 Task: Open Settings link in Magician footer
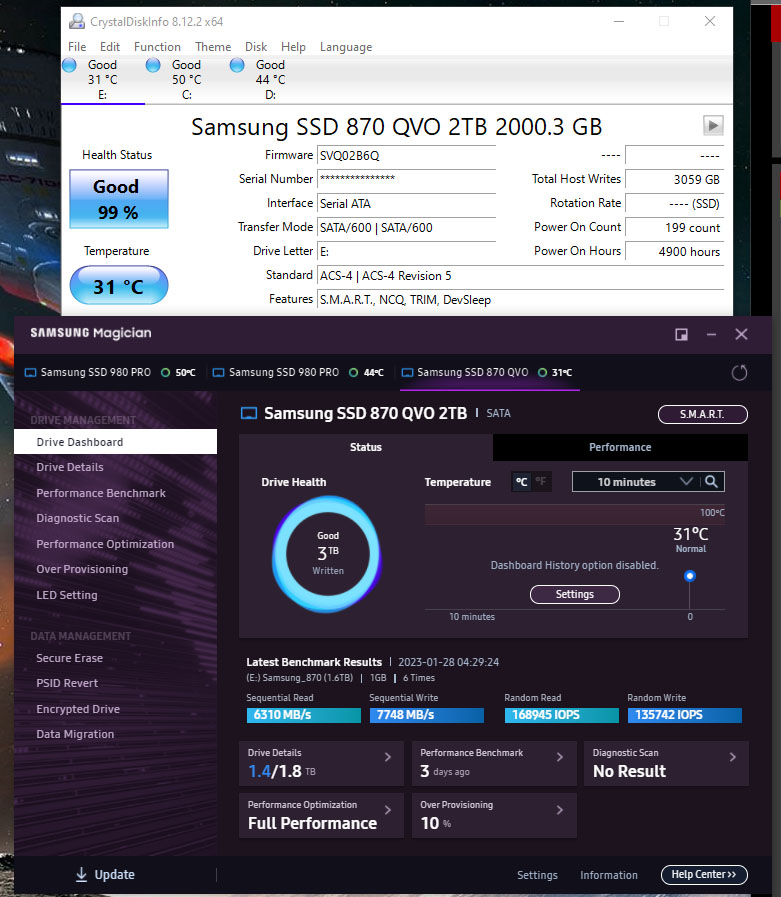[x=537, y=875]
